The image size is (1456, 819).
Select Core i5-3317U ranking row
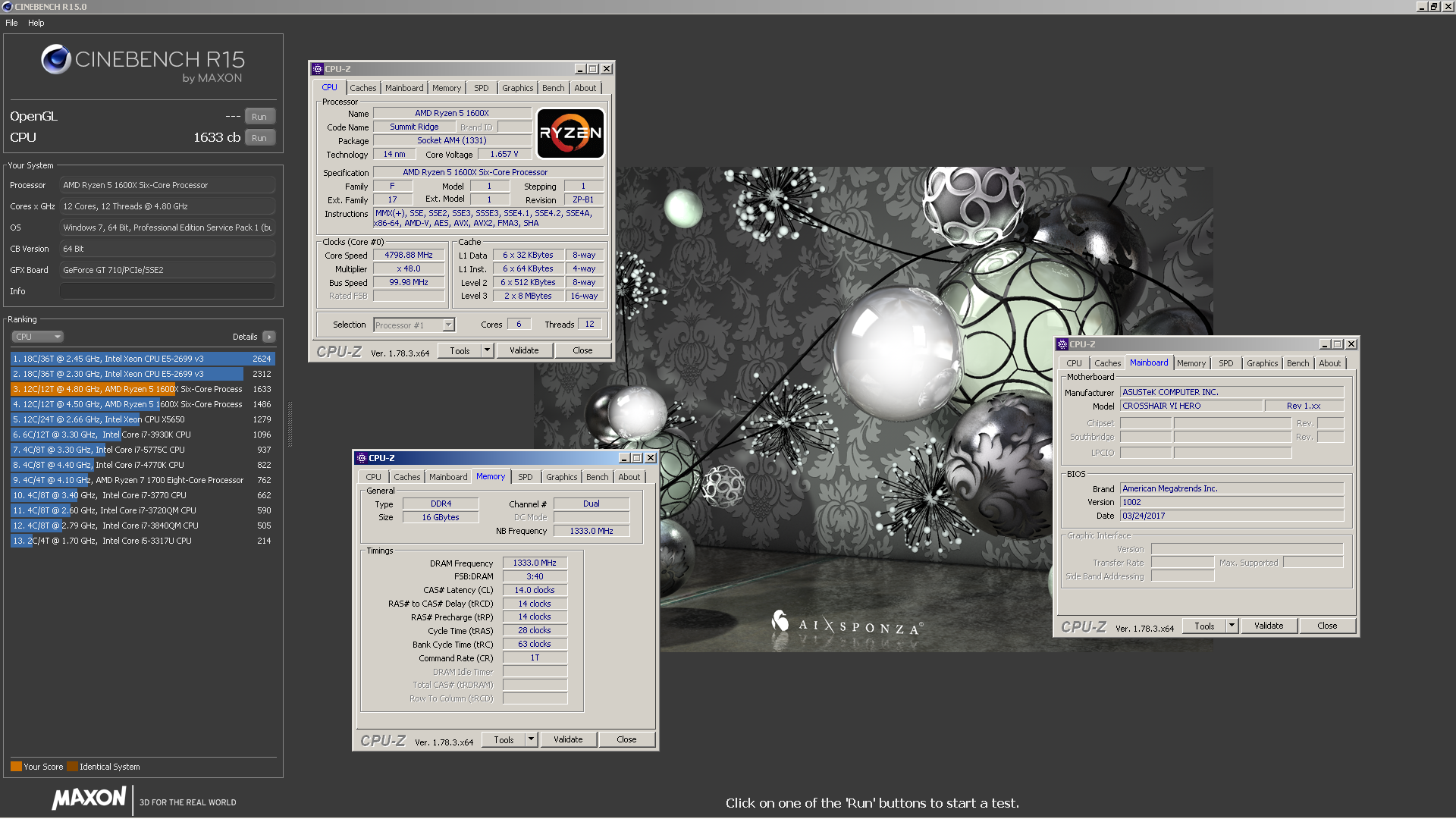point(143,541)
